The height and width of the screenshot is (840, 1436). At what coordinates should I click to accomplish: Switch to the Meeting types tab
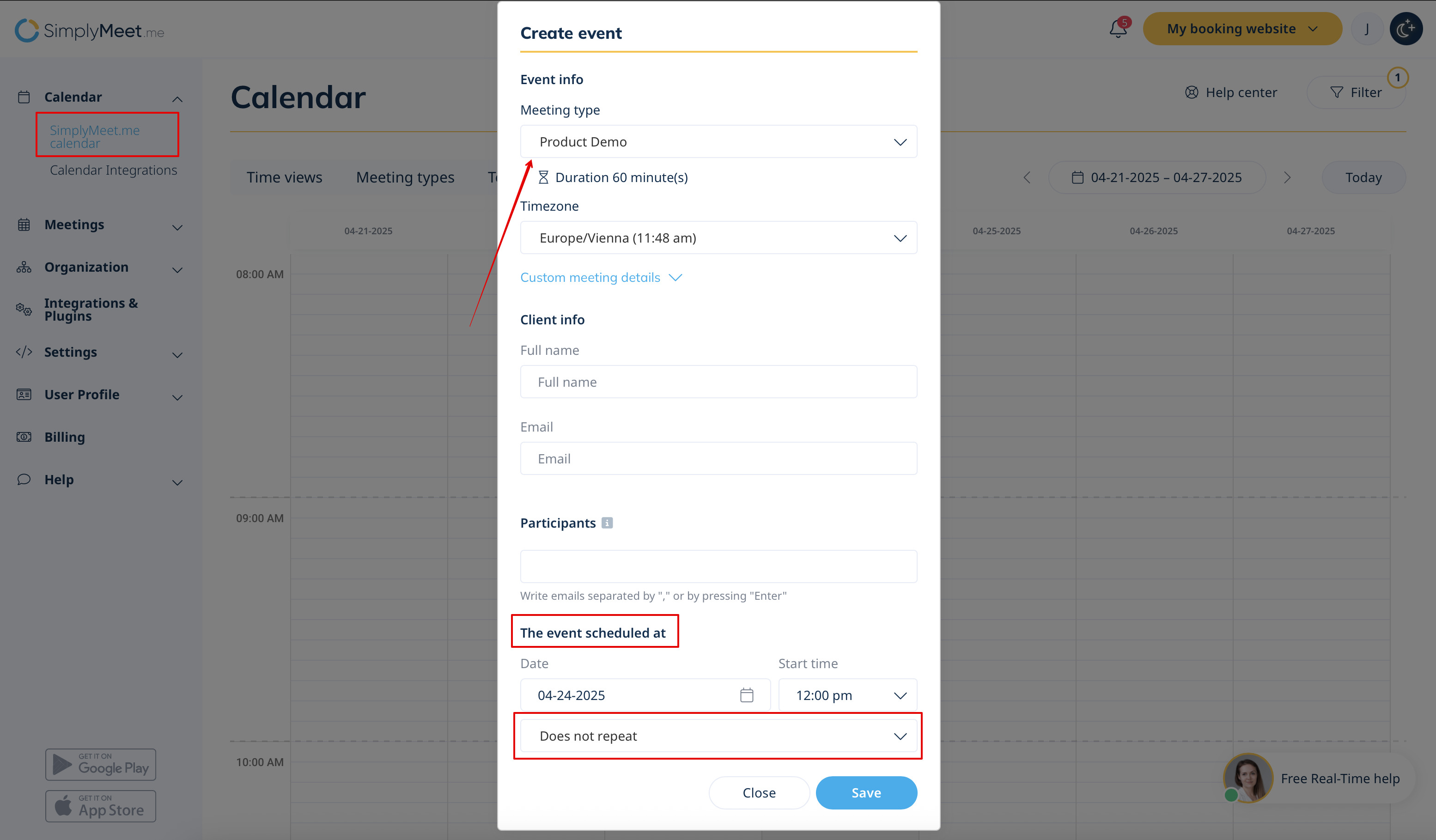pyautogui.click(x=405, y=178)
